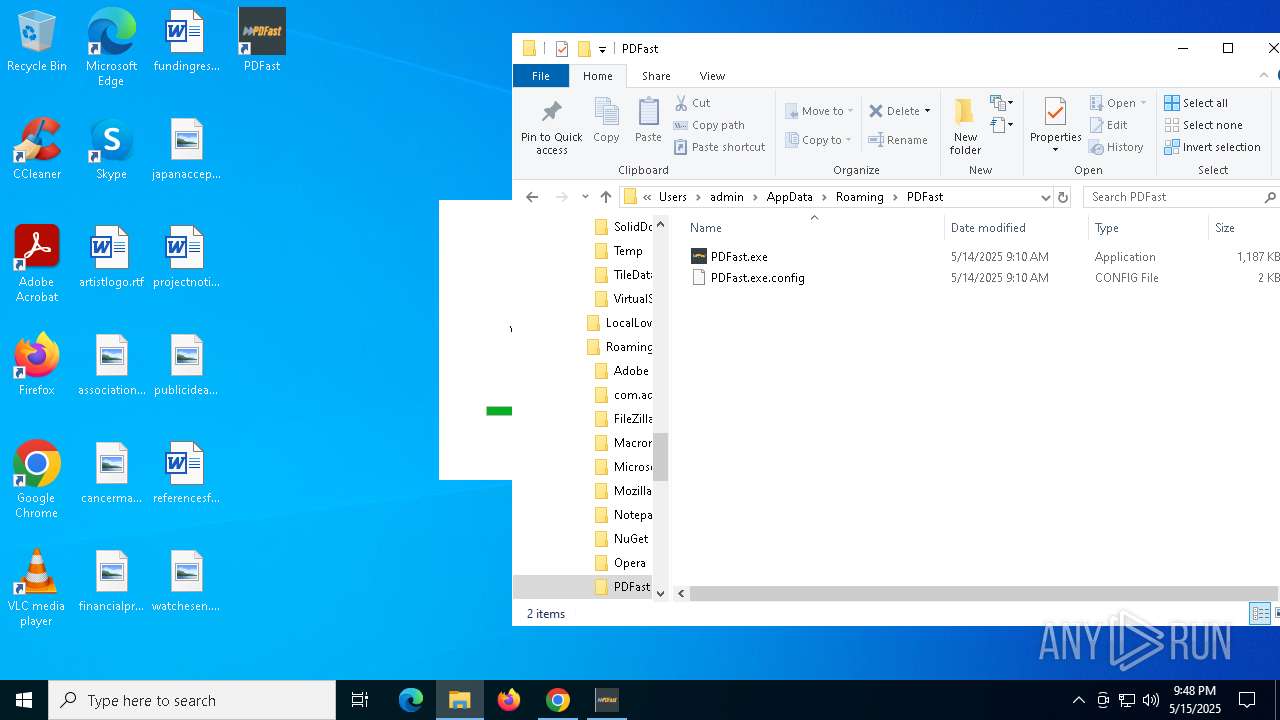Click navigation pane scroll down arrow

click(660, 593)
